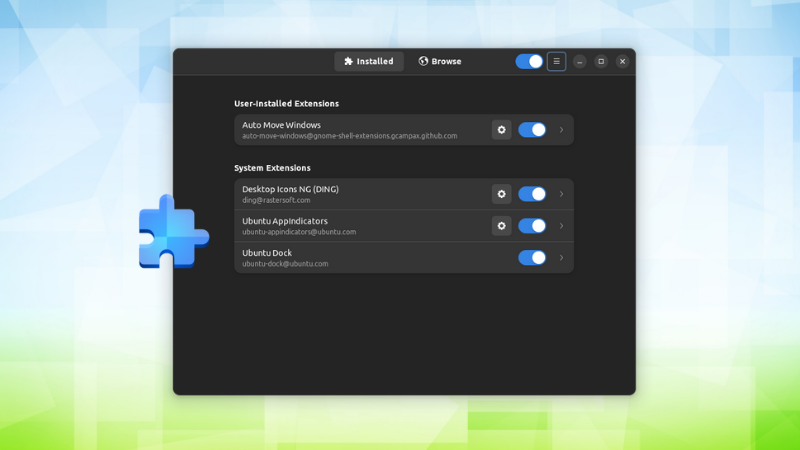Expand Ubuntu Appindicators row chevron
The image size is (800, 450).
tap(561, 226)
